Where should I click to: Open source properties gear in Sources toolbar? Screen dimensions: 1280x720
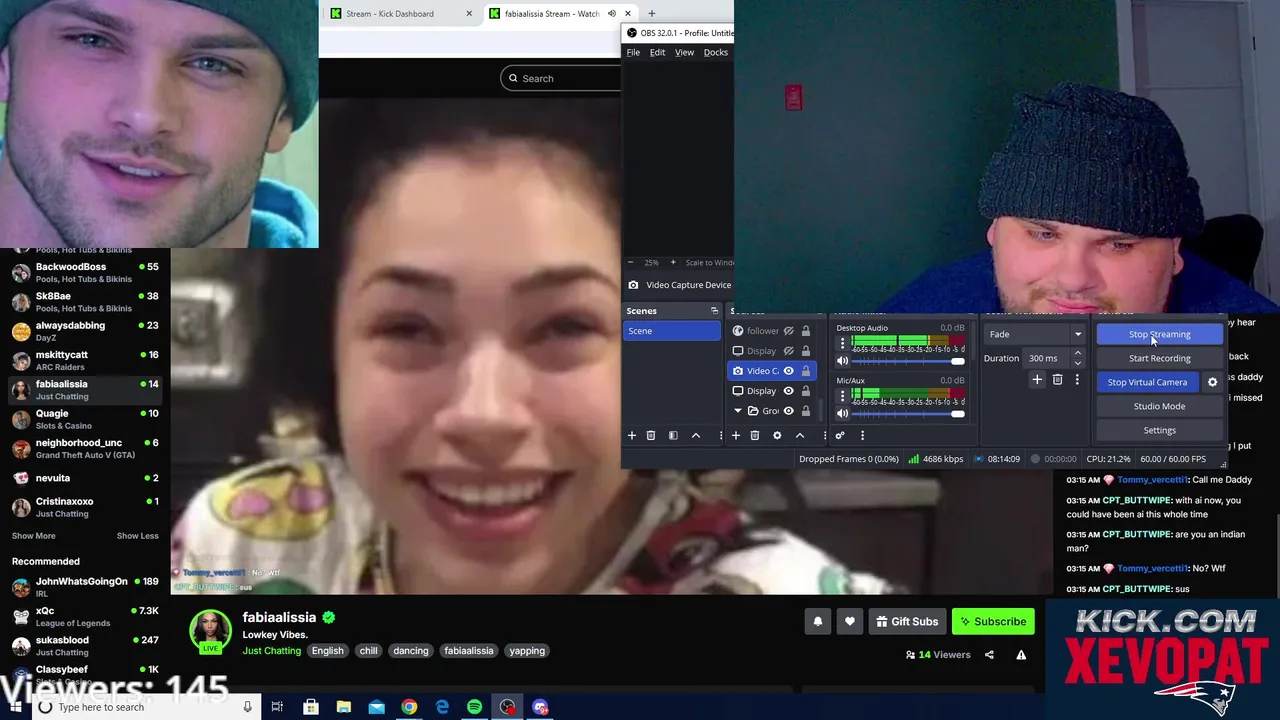(777, 436)
